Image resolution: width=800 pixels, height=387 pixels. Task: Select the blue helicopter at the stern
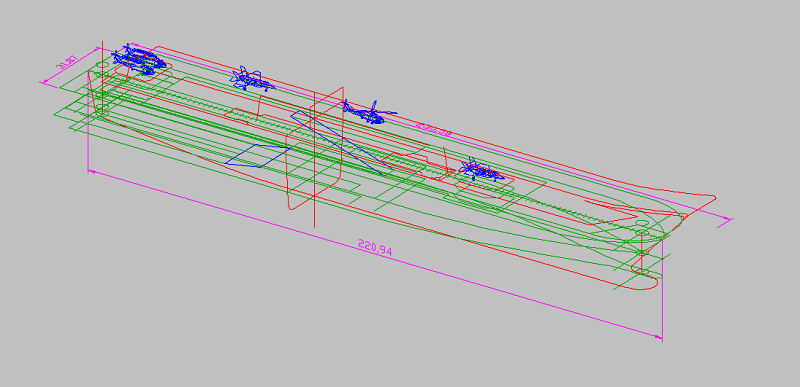point(139,59)
